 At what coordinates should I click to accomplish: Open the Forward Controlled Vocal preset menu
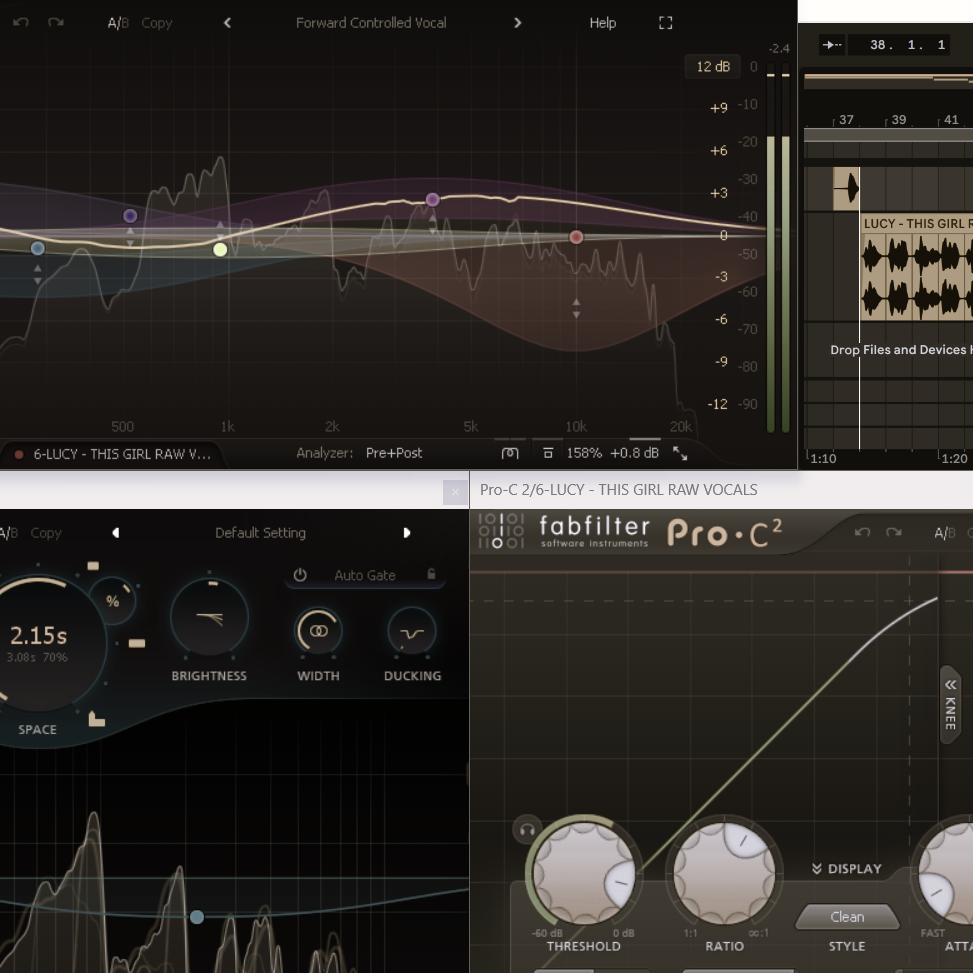(x=371, y=23)
